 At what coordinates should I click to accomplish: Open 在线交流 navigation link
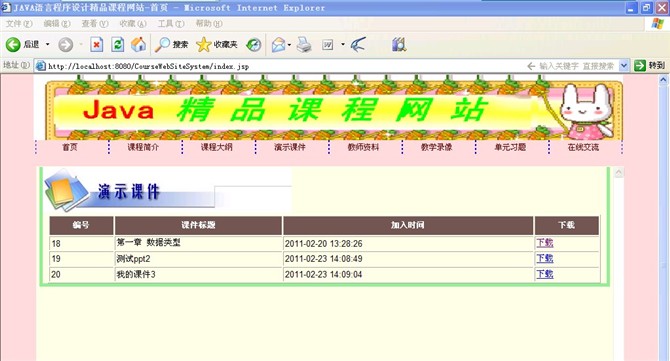tap(583, 147)
